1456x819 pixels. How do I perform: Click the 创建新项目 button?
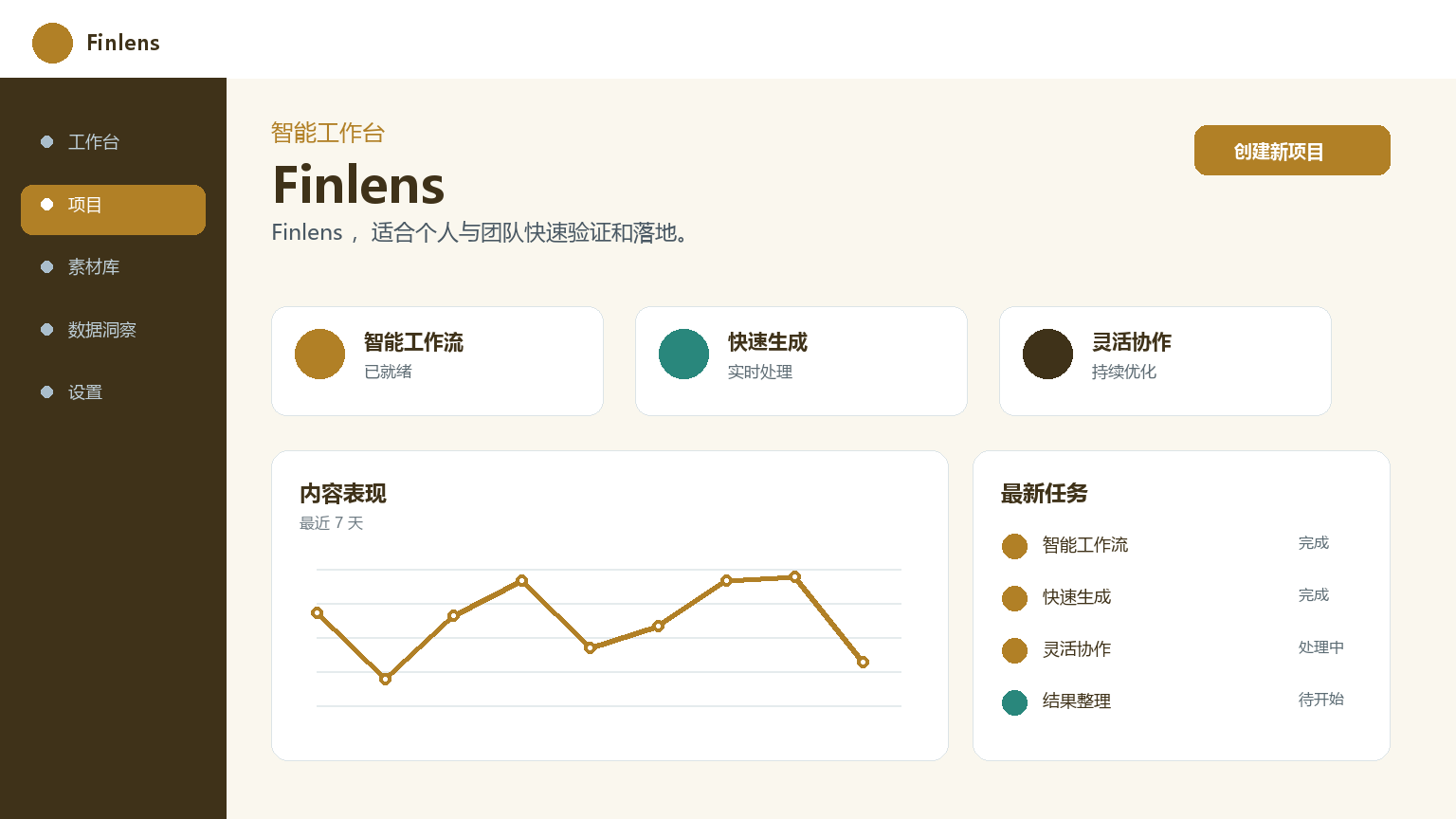[1292, 150]
